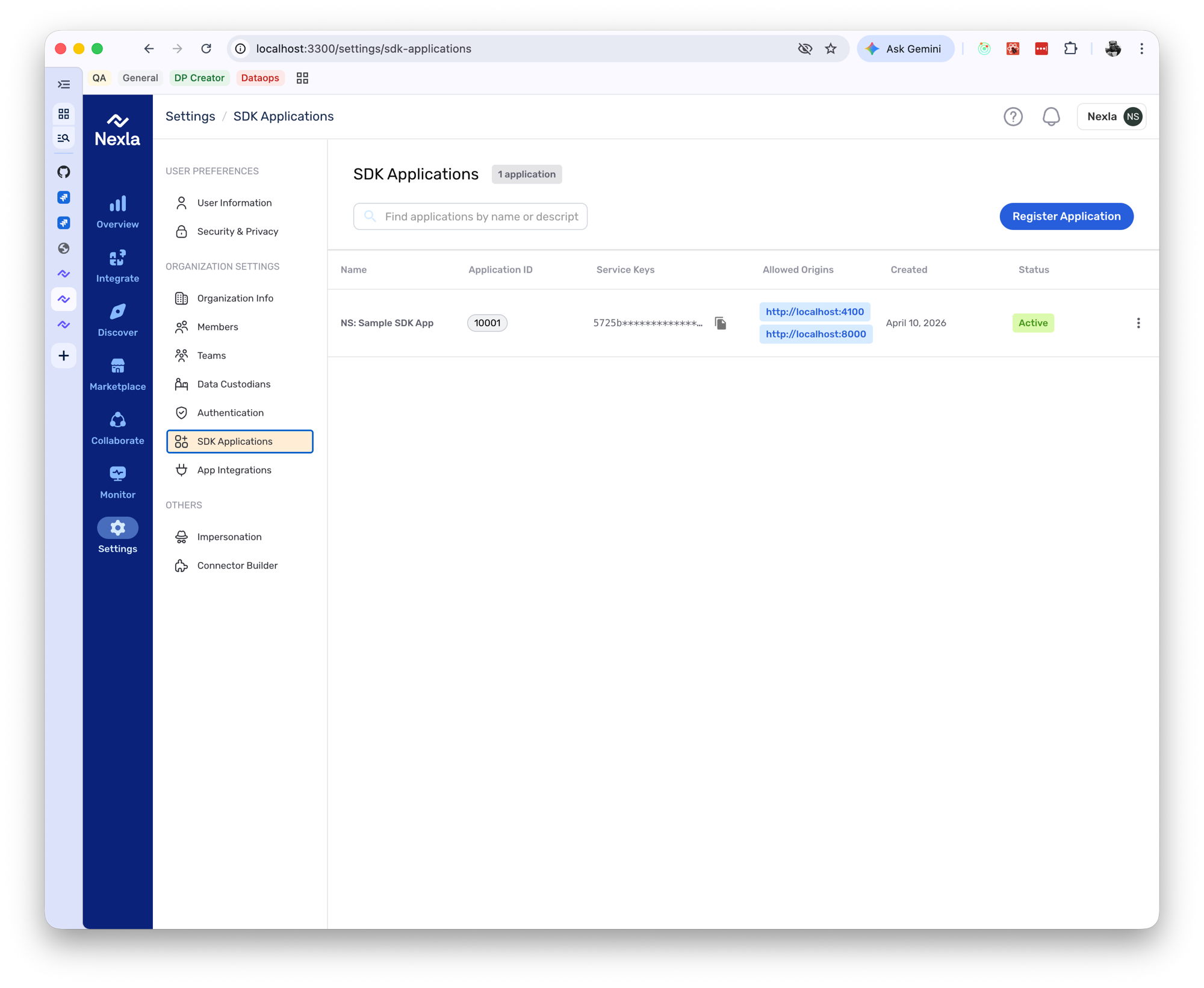The image size is (1204, 988).
Task: Open the http://localhost:4100 origin link
Action: [815, 312]
